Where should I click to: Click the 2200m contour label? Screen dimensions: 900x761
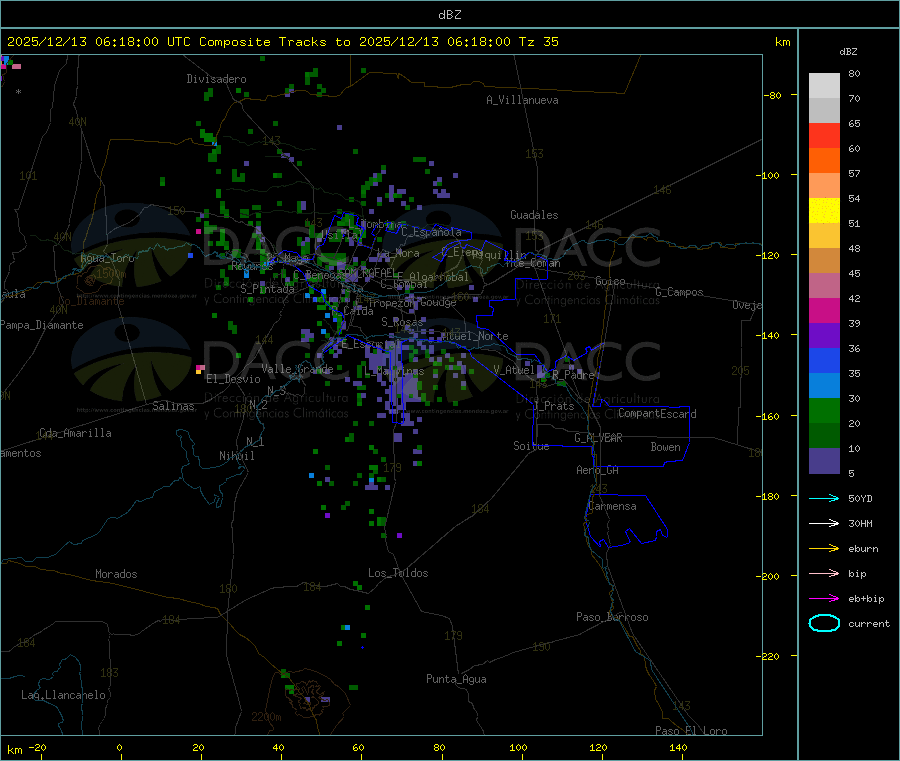point(266,717)
